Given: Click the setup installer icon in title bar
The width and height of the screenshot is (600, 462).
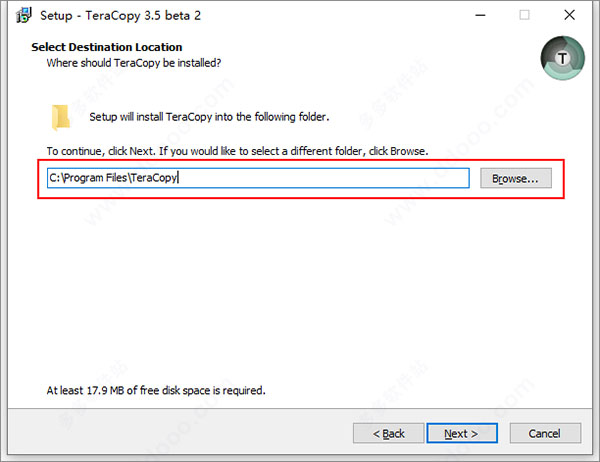Looking at the screenshot, I should (23, 15).
